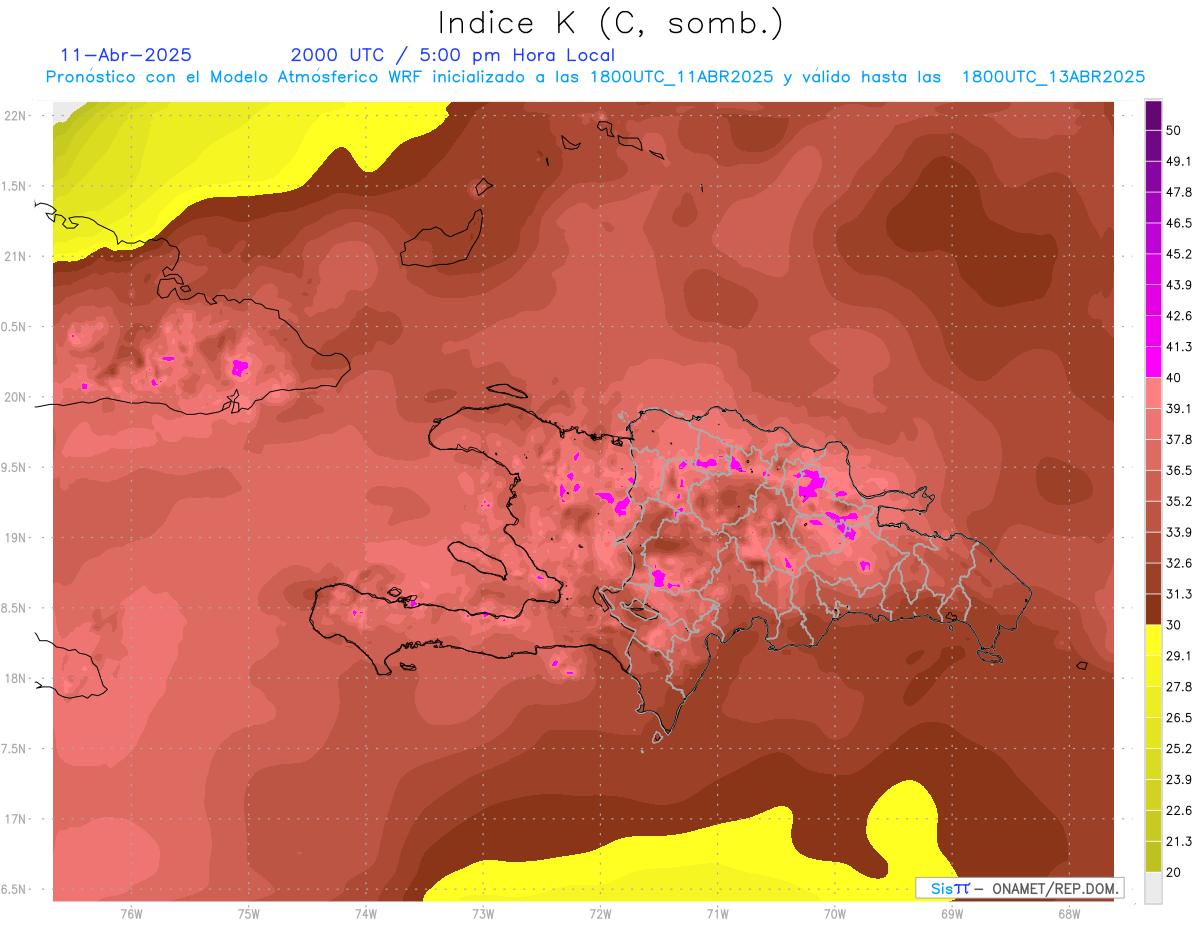The width and height of the screenshot is (1200, 927).
Task: Click the '39.1' color bar label
Action: [1179, 409]
